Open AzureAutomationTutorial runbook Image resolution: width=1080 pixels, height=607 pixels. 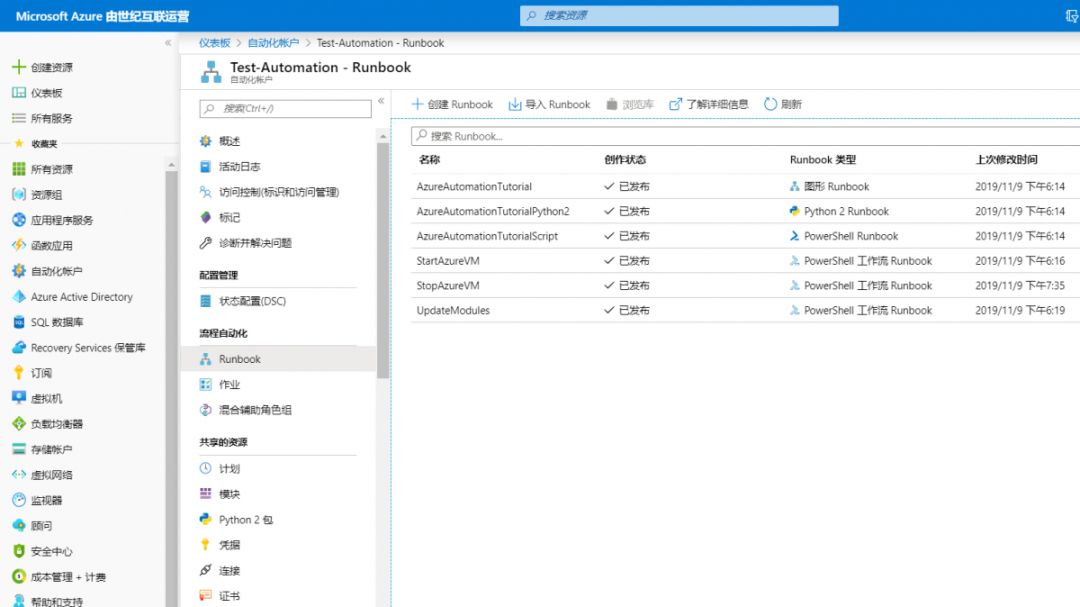(474, 186)
